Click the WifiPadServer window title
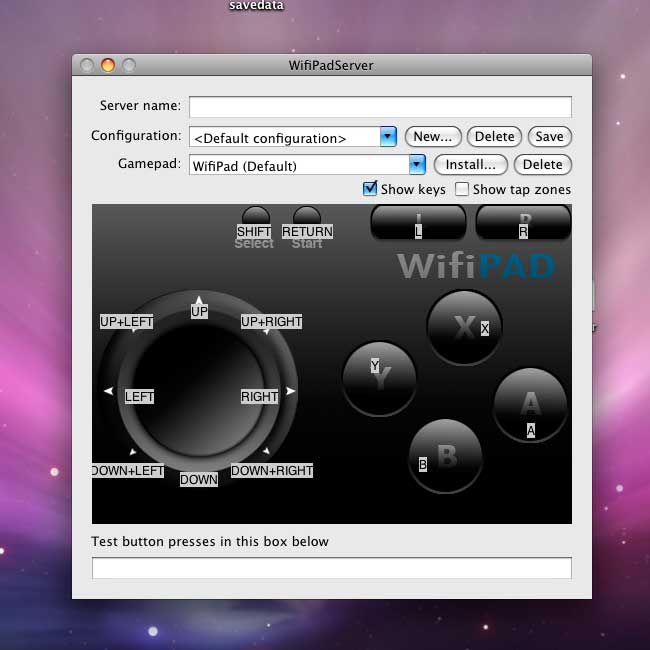Viewport: 650px width, 650px height. (x=331, y=65)
